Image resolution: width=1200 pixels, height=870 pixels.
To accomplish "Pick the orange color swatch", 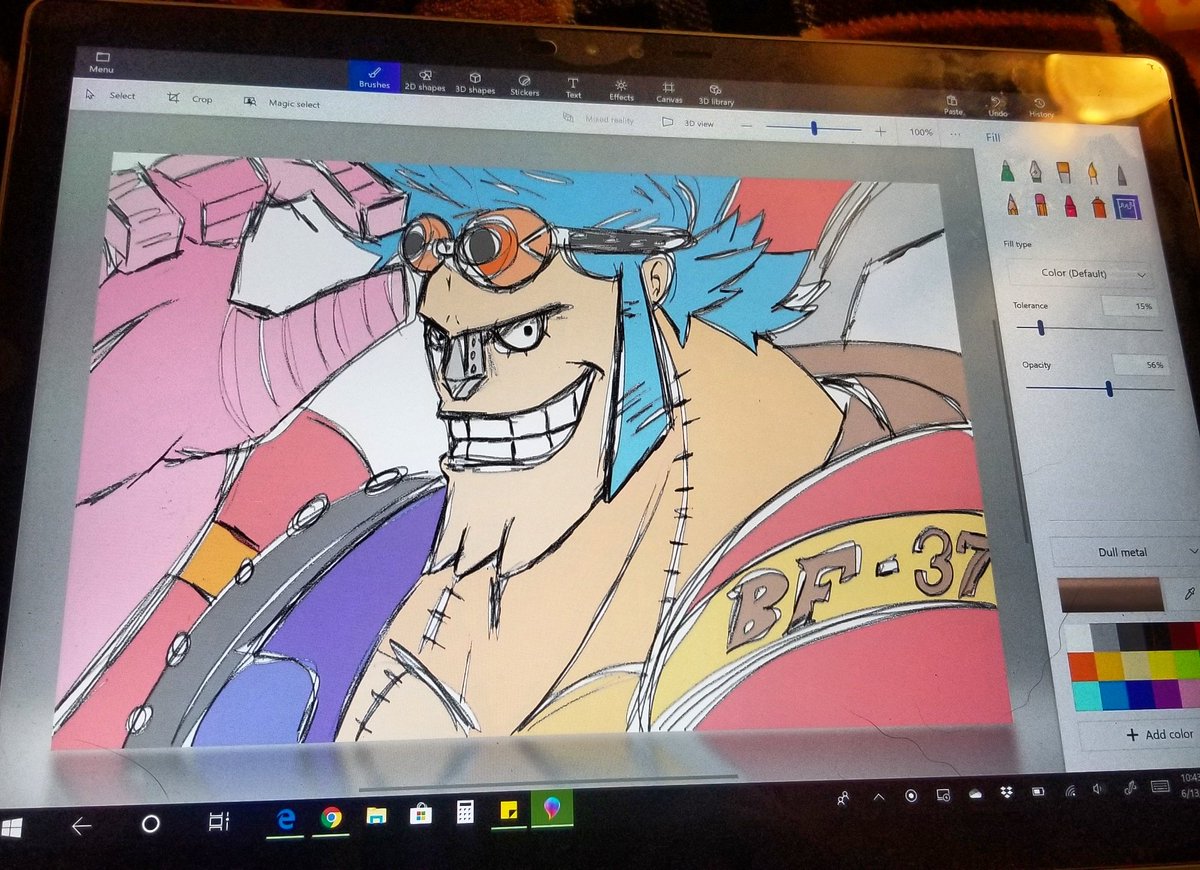I will pos(1082,665).
